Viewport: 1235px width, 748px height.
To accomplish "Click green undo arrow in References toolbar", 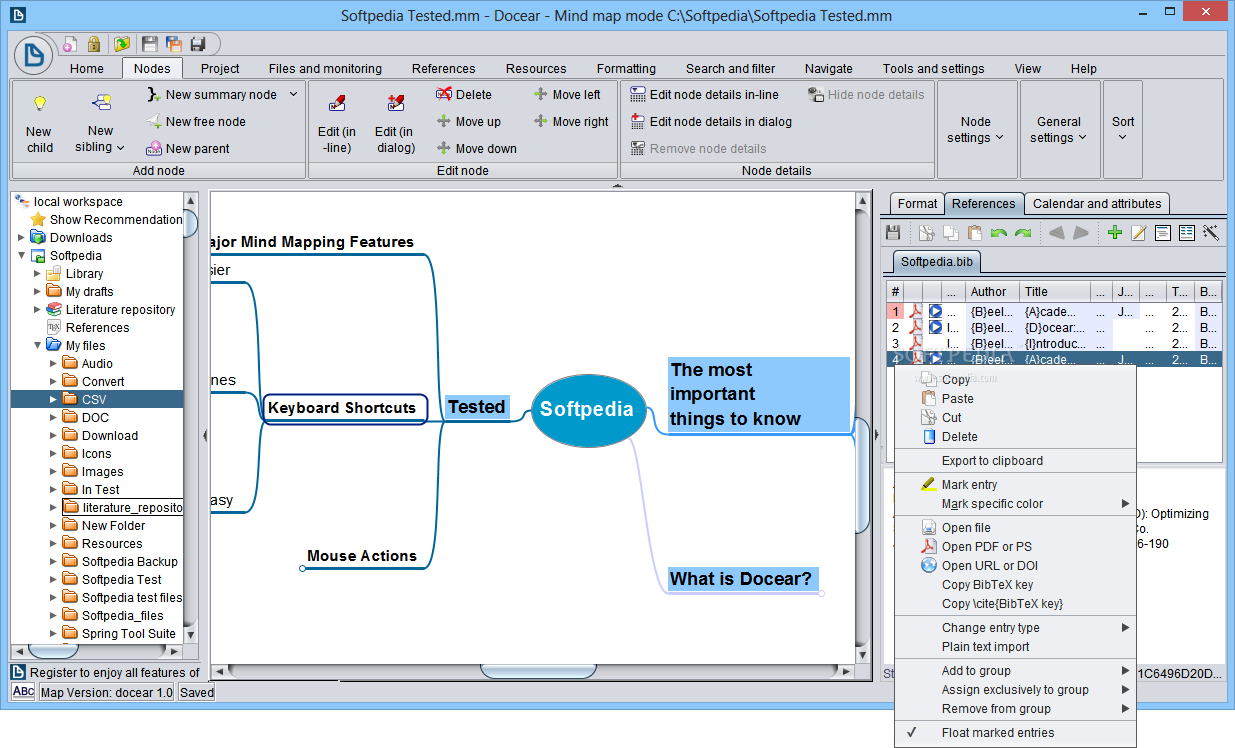I will pyautogui.click(x=998, y=232).
